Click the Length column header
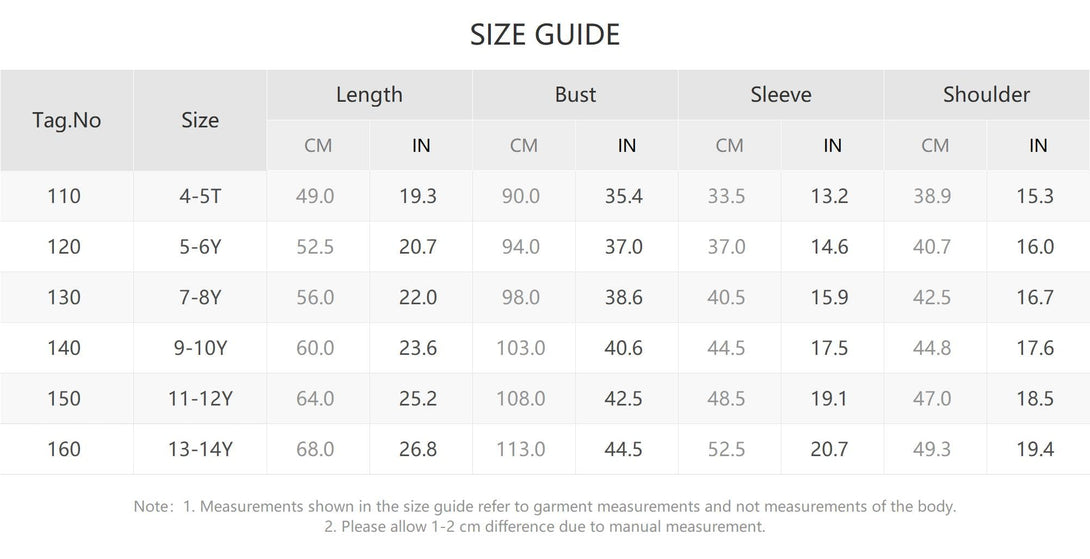Viewport: 1090px width, 559px height. pos(369,95)
